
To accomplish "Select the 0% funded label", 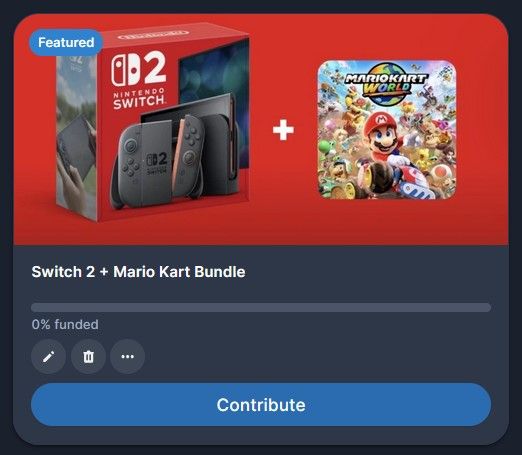I will pyautogui.click(x=65, y=324).
